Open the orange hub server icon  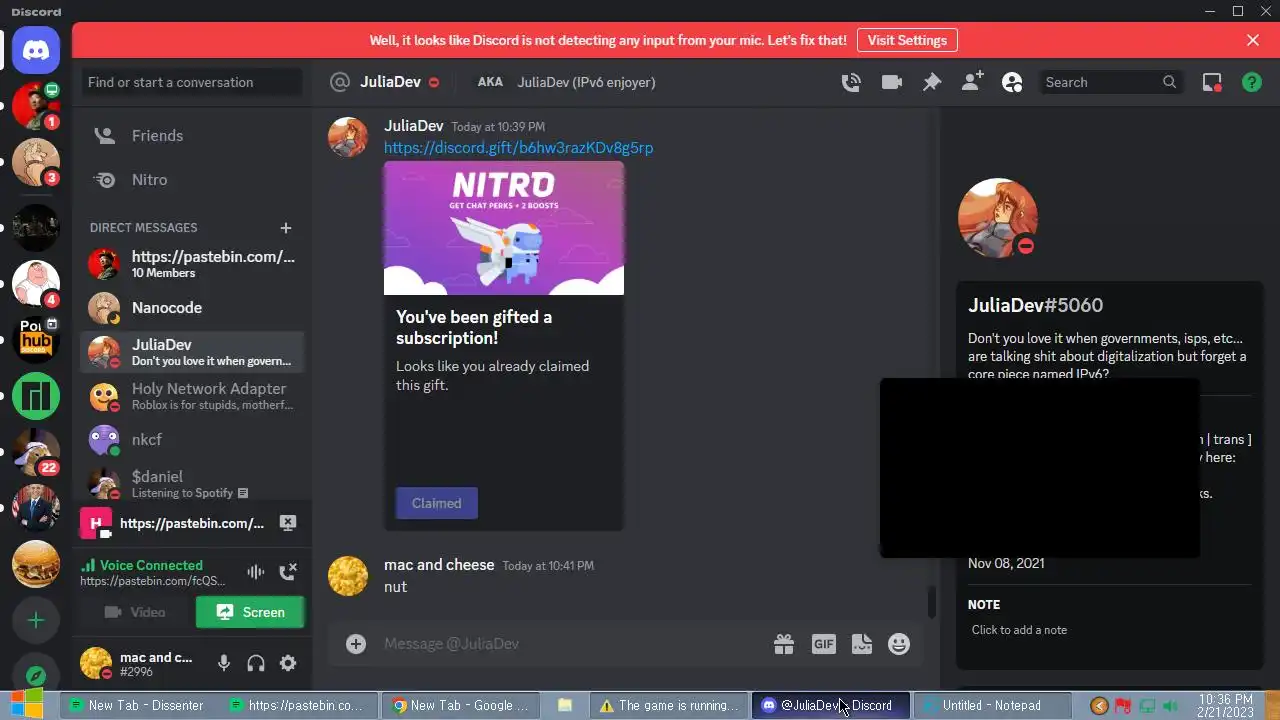pyautogui.click(x=36, y=340)
